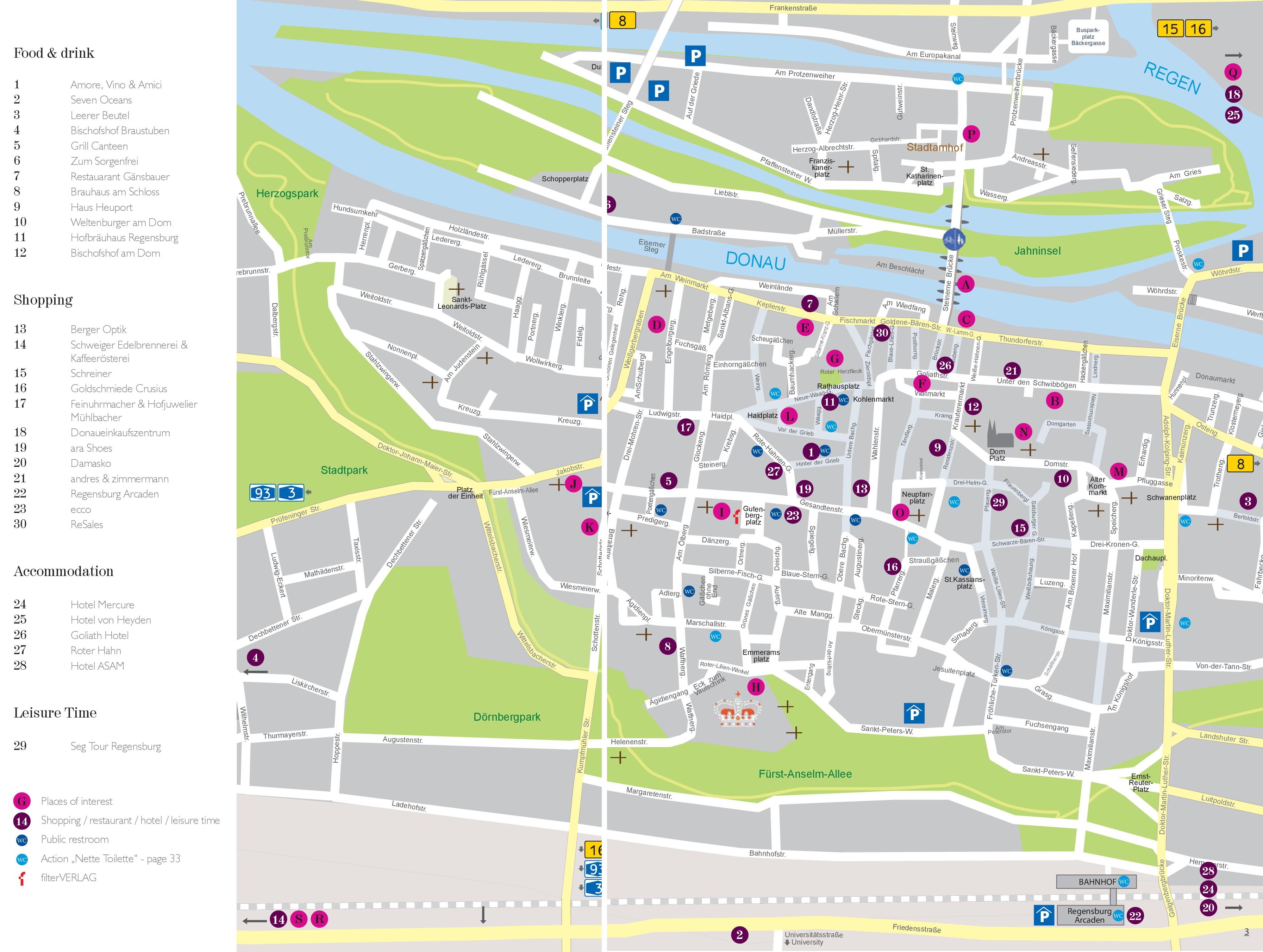Image resolution: width=1263 pixels, height=952 pixels.
Task: Select the yellow 15 bus sign
Action: [x=1170, y=29]
